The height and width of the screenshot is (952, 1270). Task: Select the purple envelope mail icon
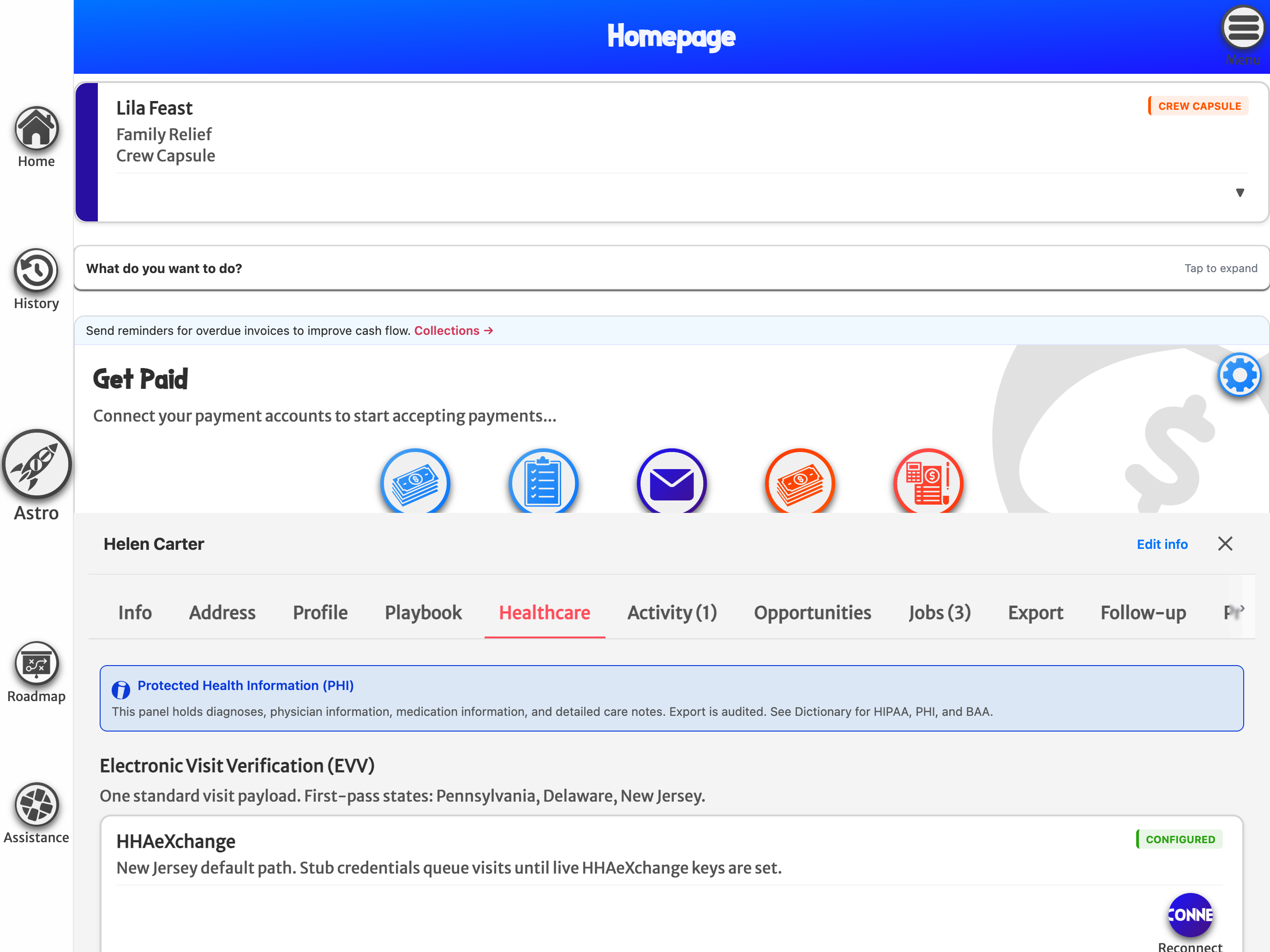(x=672, y=481)
